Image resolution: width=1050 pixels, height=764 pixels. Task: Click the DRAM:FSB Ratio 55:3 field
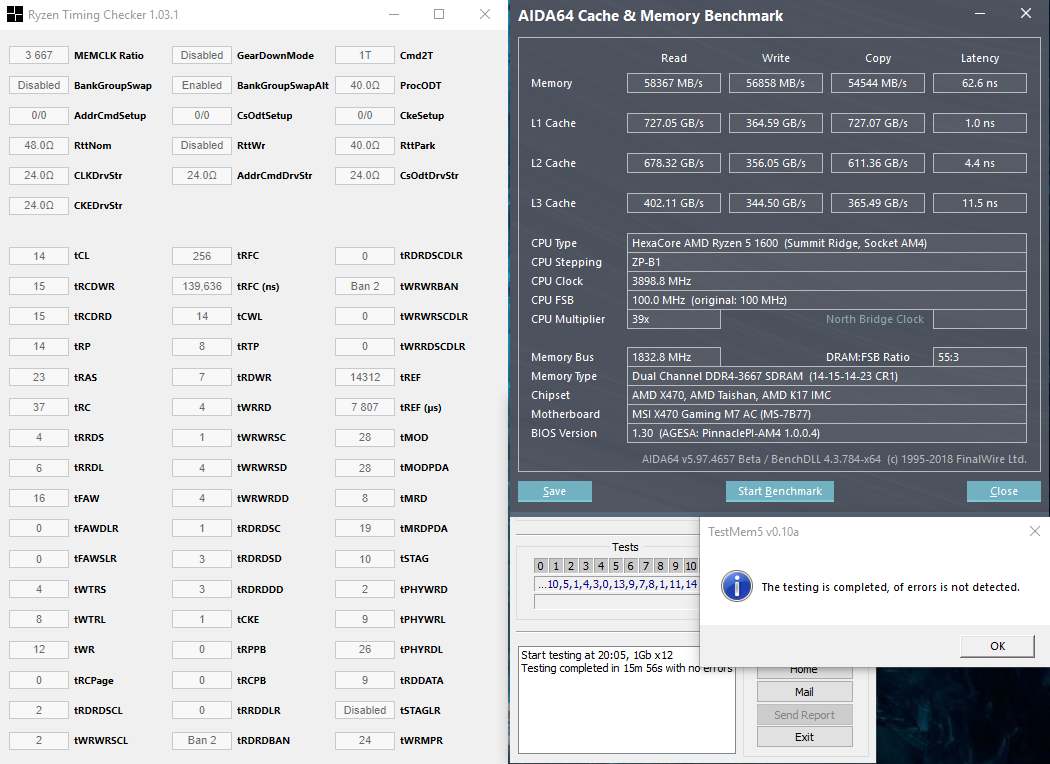tap(980, 357)
